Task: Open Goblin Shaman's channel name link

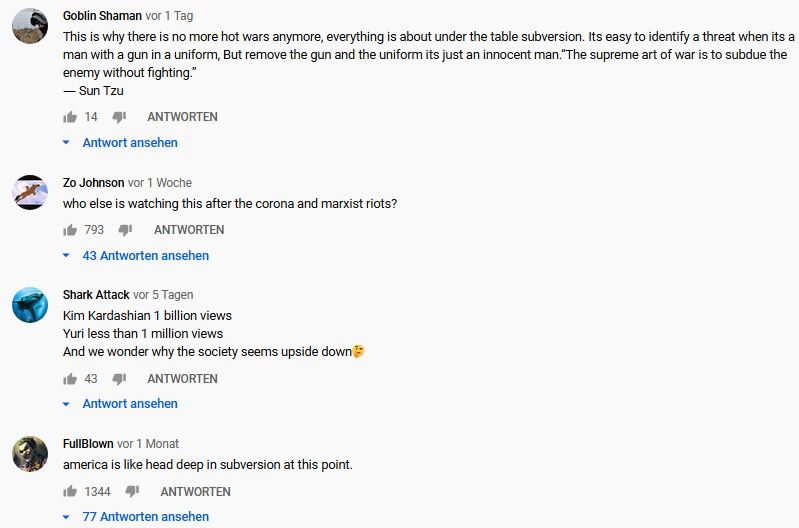Action: pyautogui.click(x=102, y=16)
